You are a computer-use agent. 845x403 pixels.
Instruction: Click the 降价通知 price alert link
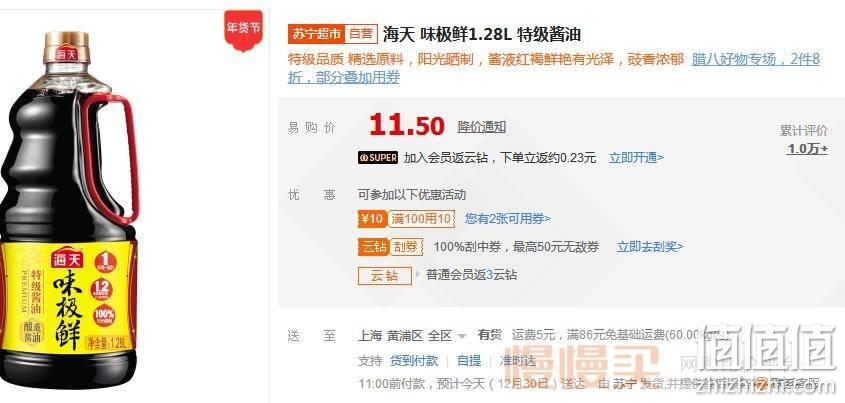pos(482,127)
